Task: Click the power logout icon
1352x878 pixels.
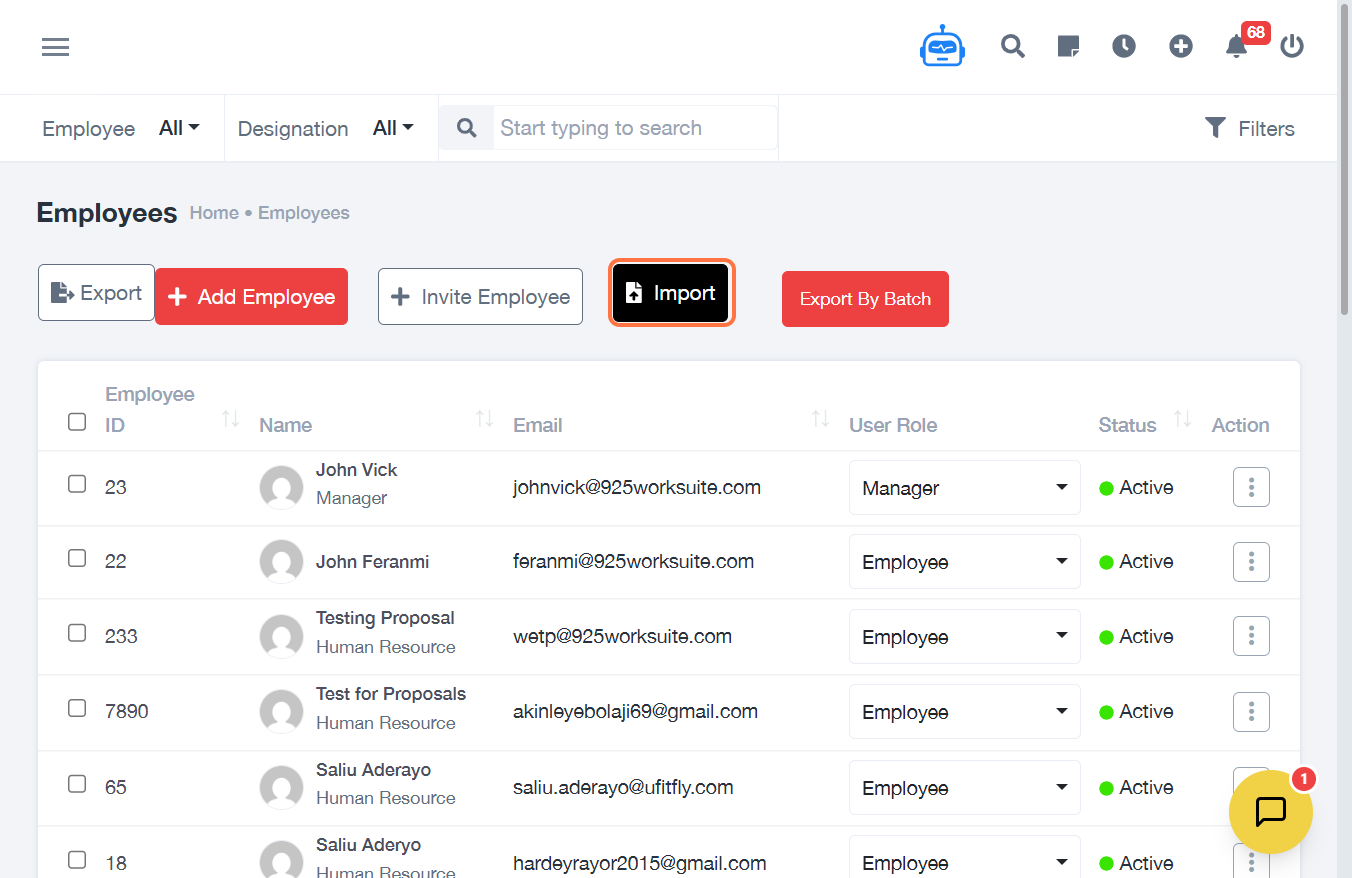Action: [1292, 46]
